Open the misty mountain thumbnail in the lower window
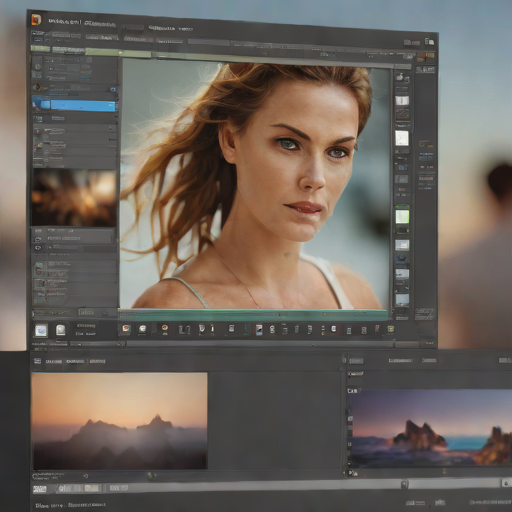The image size is (512, 512). click(x=119, y=421)
